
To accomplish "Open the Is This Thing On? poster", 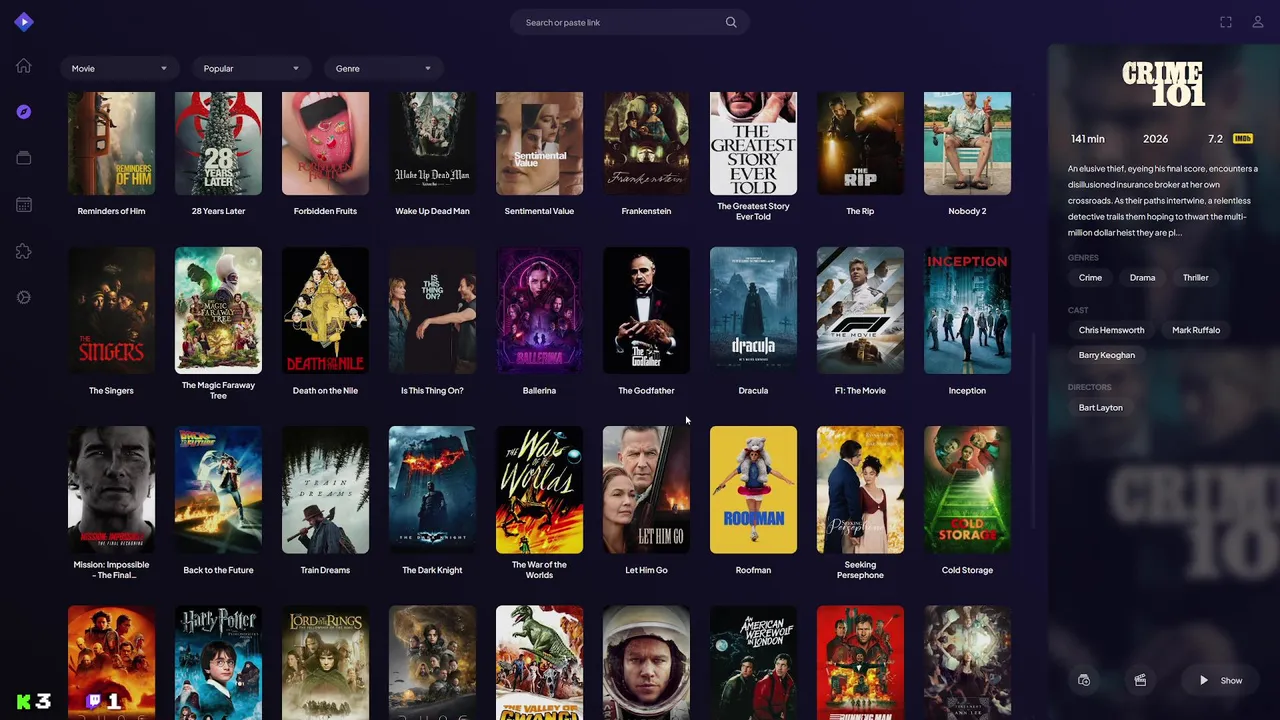I will (432, 310).
